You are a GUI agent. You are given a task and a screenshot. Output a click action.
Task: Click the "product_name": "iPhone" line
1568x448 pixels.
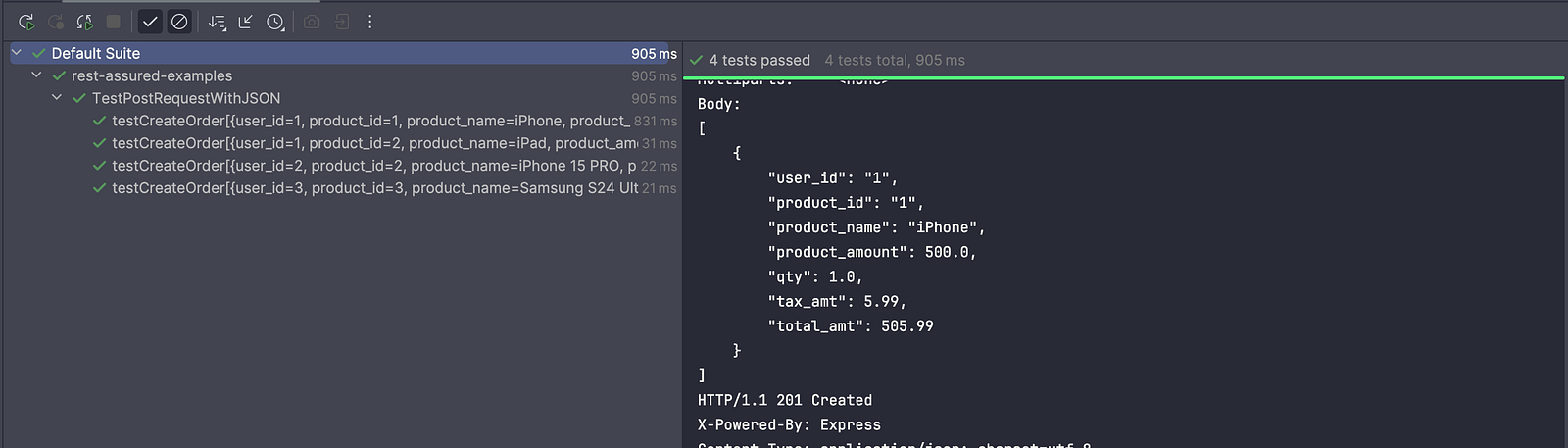876,227
